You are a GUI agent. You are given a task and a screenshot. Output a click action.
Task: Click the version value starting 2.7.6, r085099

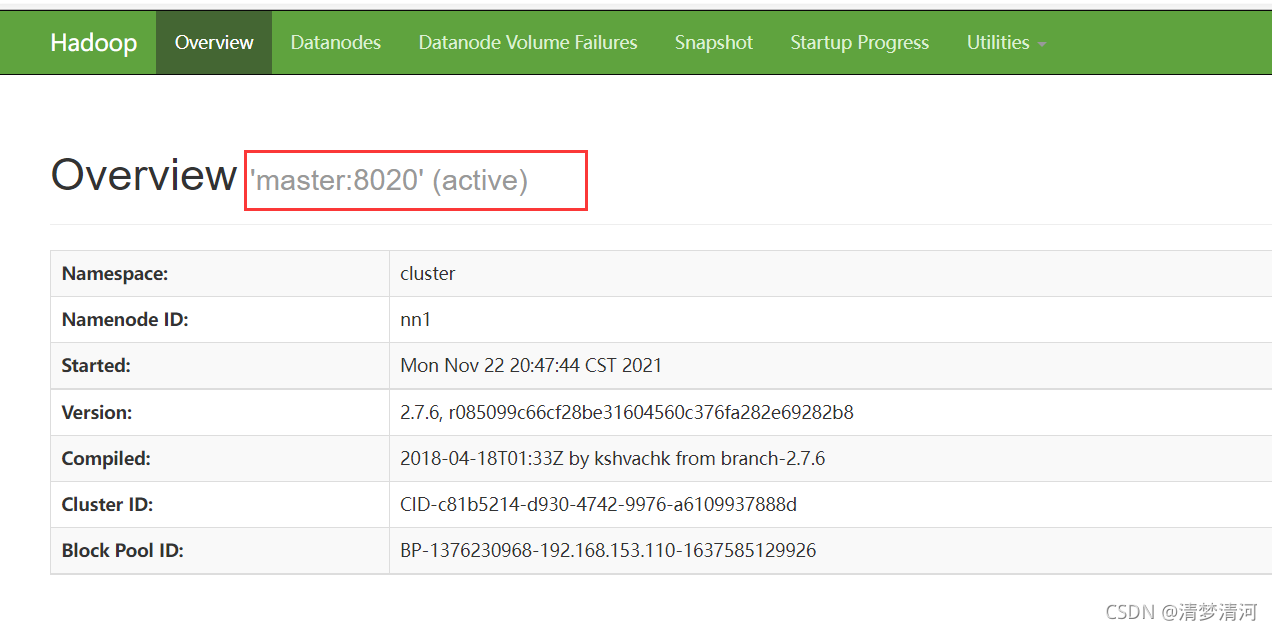pyautogui.click(x=627, y=412)
